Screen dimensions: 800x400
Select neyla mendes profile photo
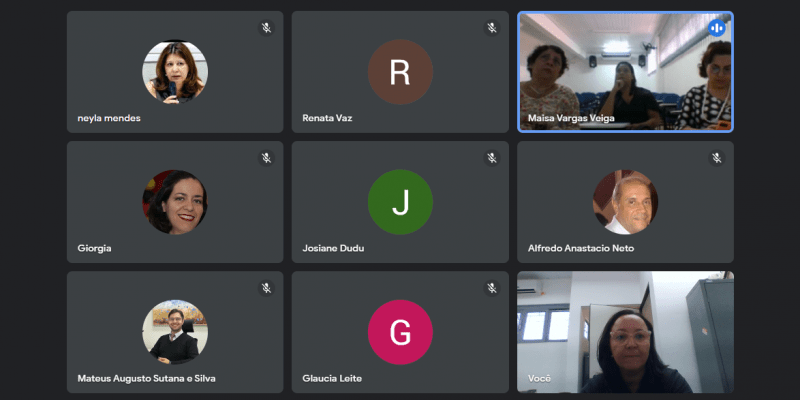click(x=175, y=72)
